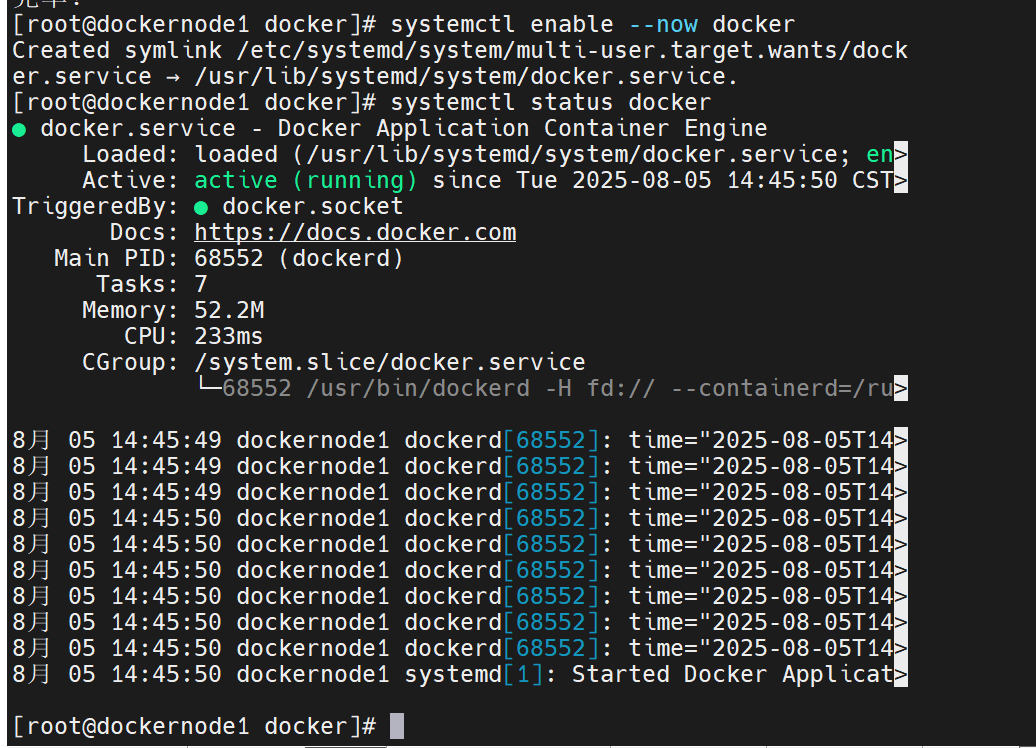
Task: Click the 'Main PID: 68552 (dockerd)' line
Action: 229,258
